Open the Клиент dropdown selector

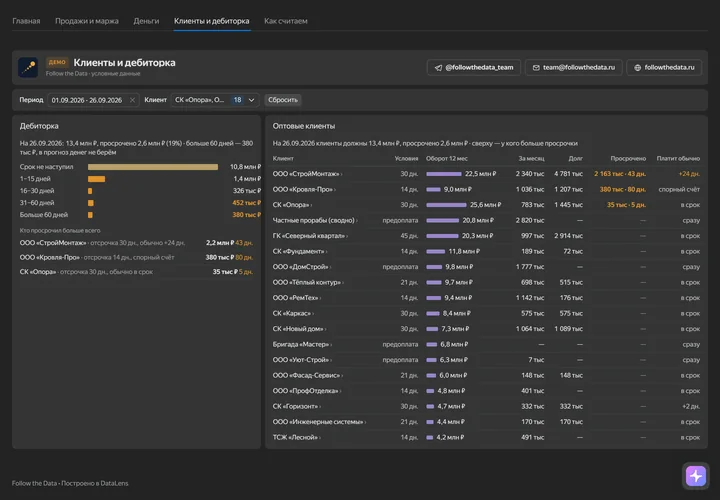215,100
